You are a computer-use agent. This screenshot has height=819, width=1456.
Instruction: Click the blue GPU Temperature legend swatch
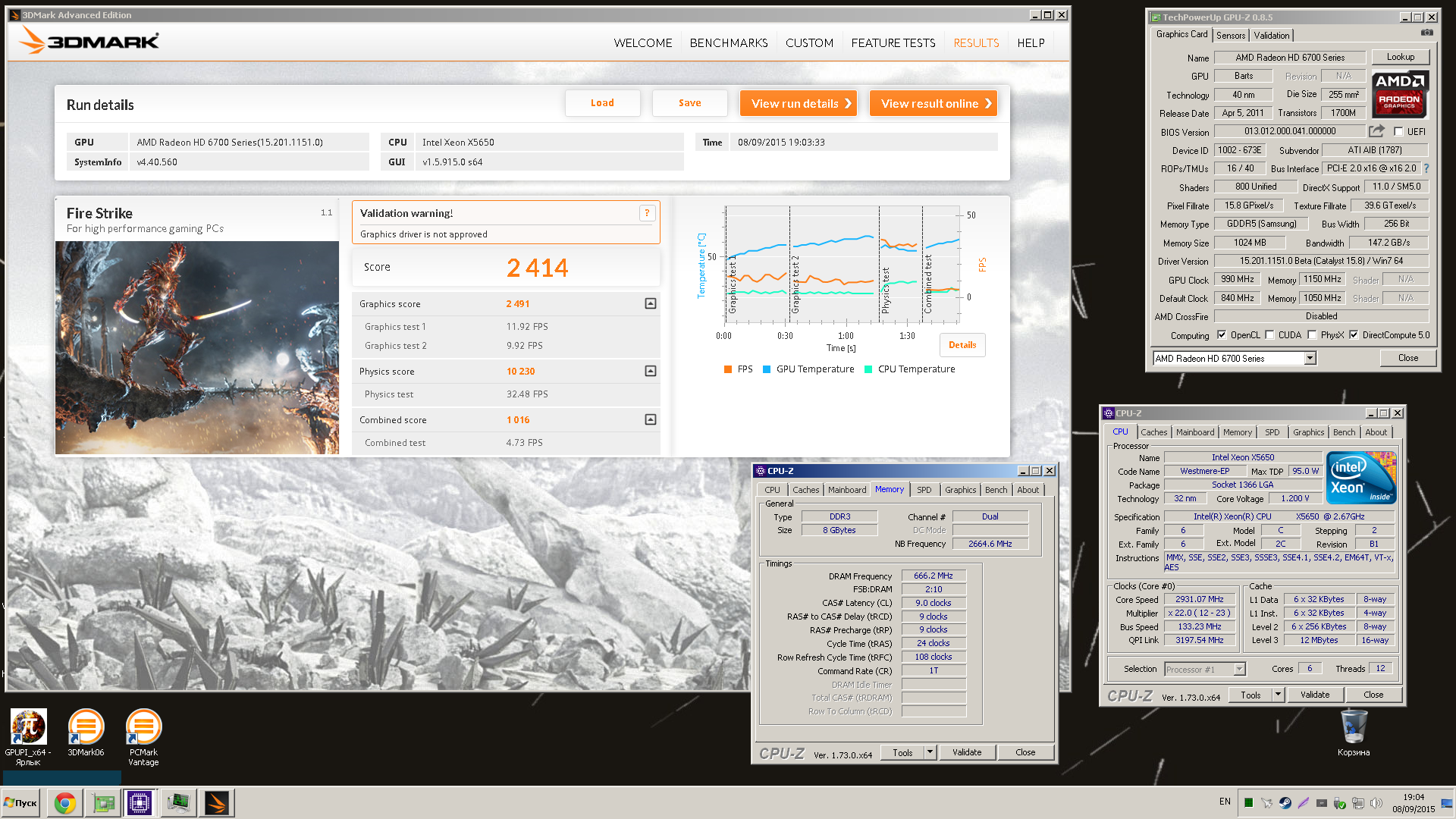(x=767, y=369)
